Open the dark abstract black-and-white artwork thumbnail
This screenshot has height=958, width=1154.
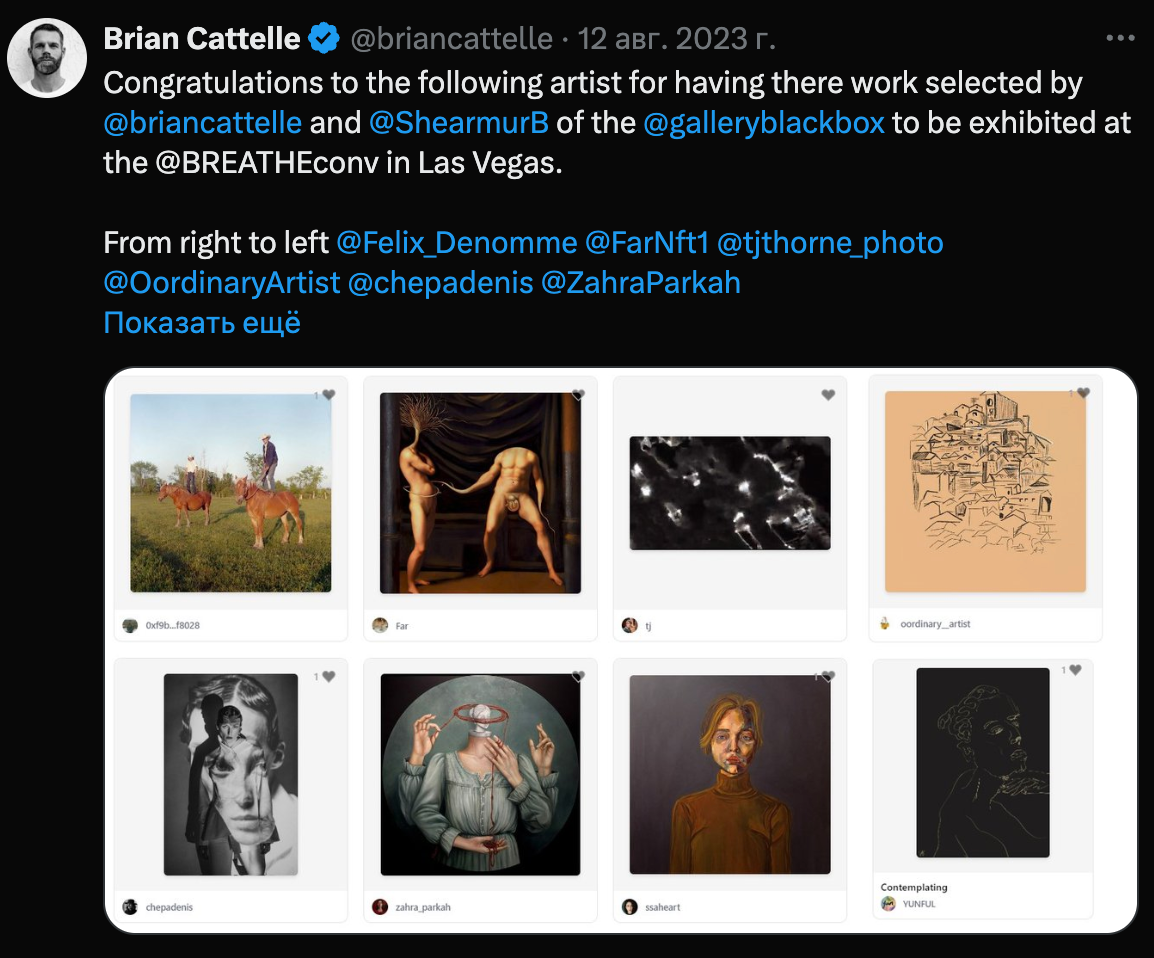(x=730, y=492)
